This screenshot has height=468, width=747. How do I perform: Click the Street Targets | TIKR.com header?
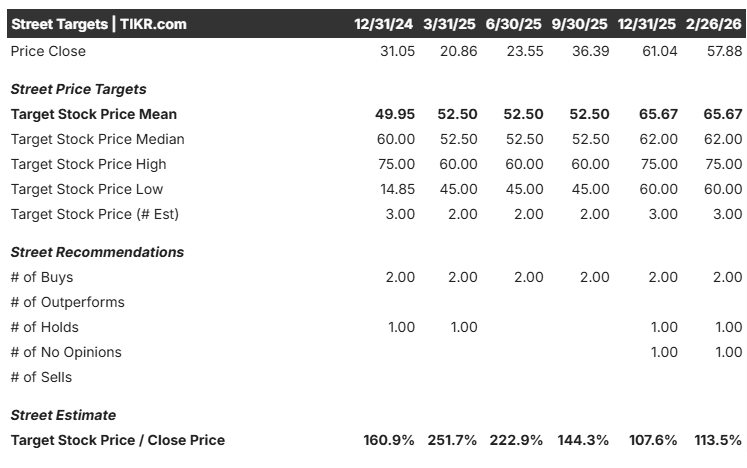98,24
